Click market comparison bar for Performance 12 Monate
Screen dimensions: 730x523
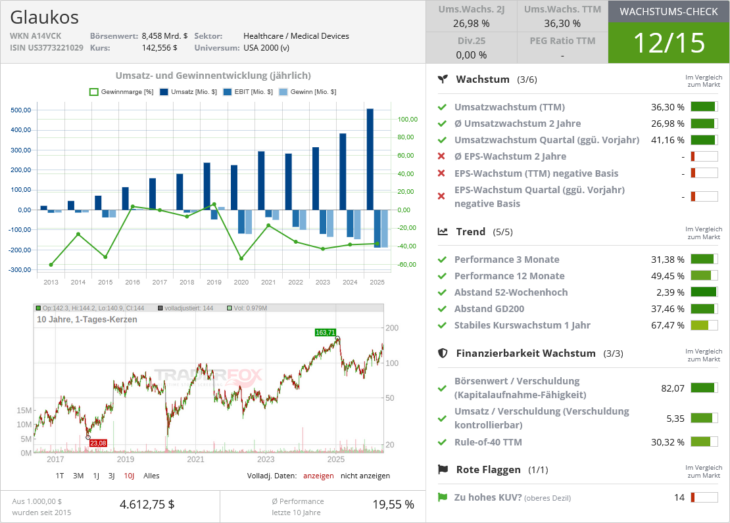[x=704, y=276]
